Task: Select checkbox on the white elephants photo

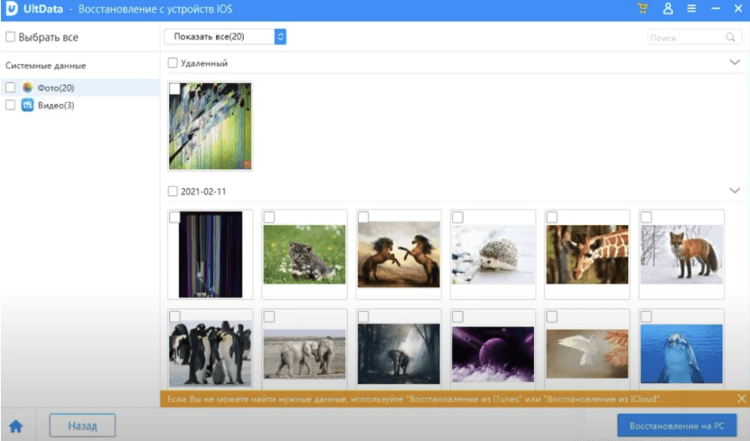Action: point(269,317)
